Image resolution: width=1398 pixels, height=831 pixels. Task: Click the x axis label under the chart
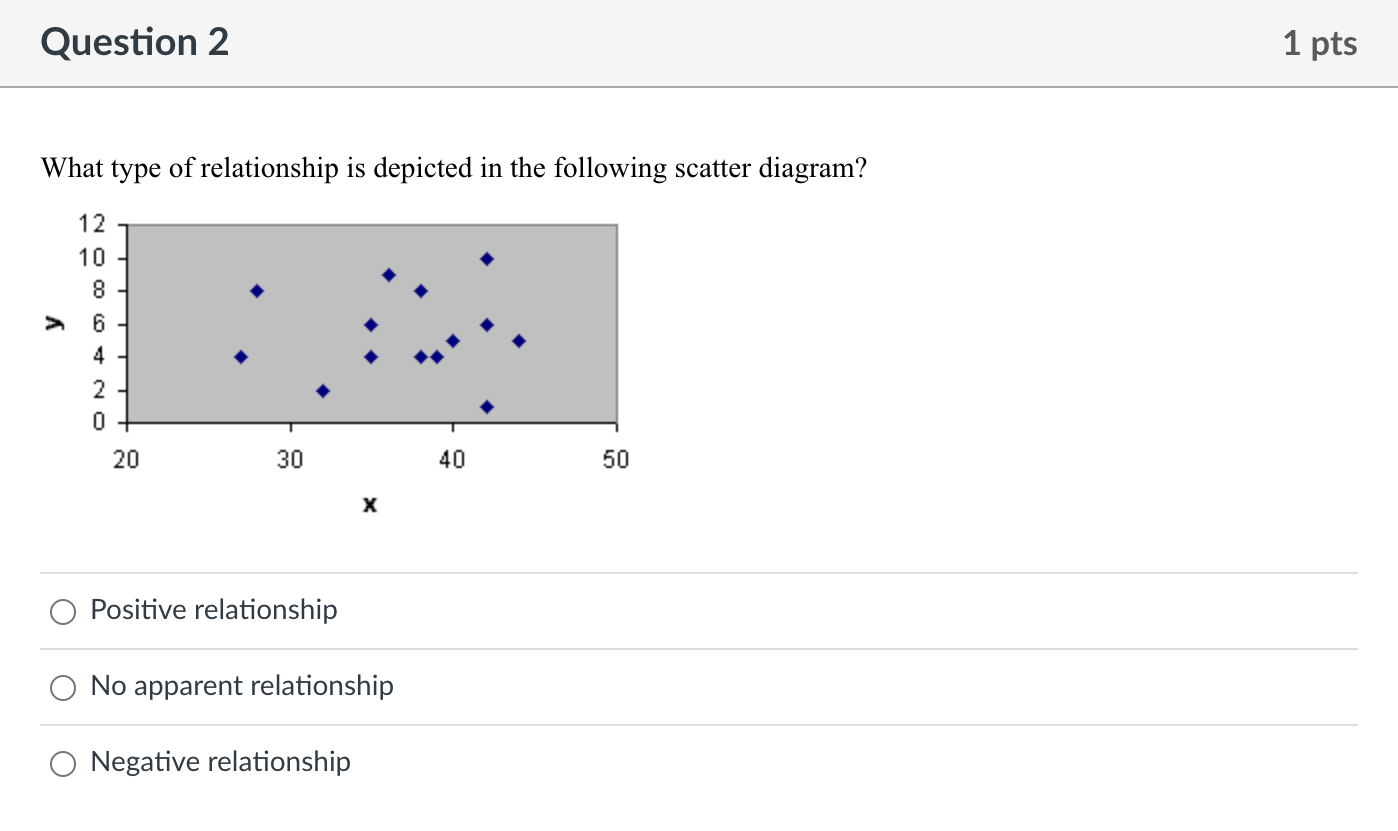tap(369, 505)
